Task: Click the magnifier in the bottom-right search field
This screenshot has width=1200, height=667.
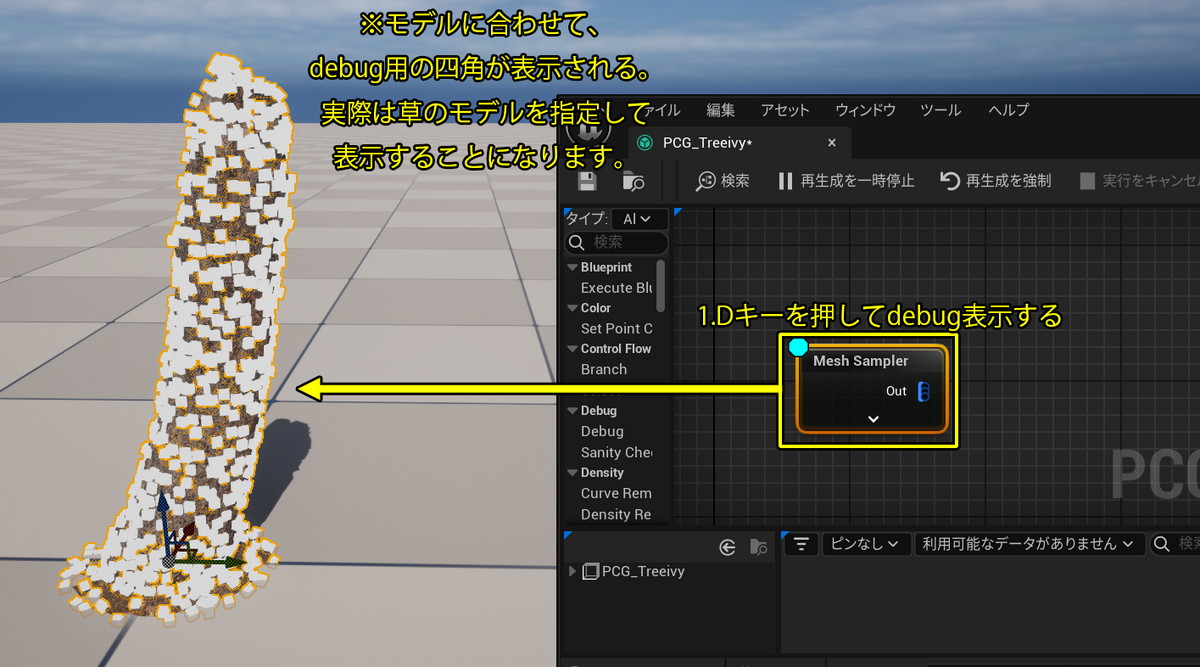Action: tap(1160, 544)
